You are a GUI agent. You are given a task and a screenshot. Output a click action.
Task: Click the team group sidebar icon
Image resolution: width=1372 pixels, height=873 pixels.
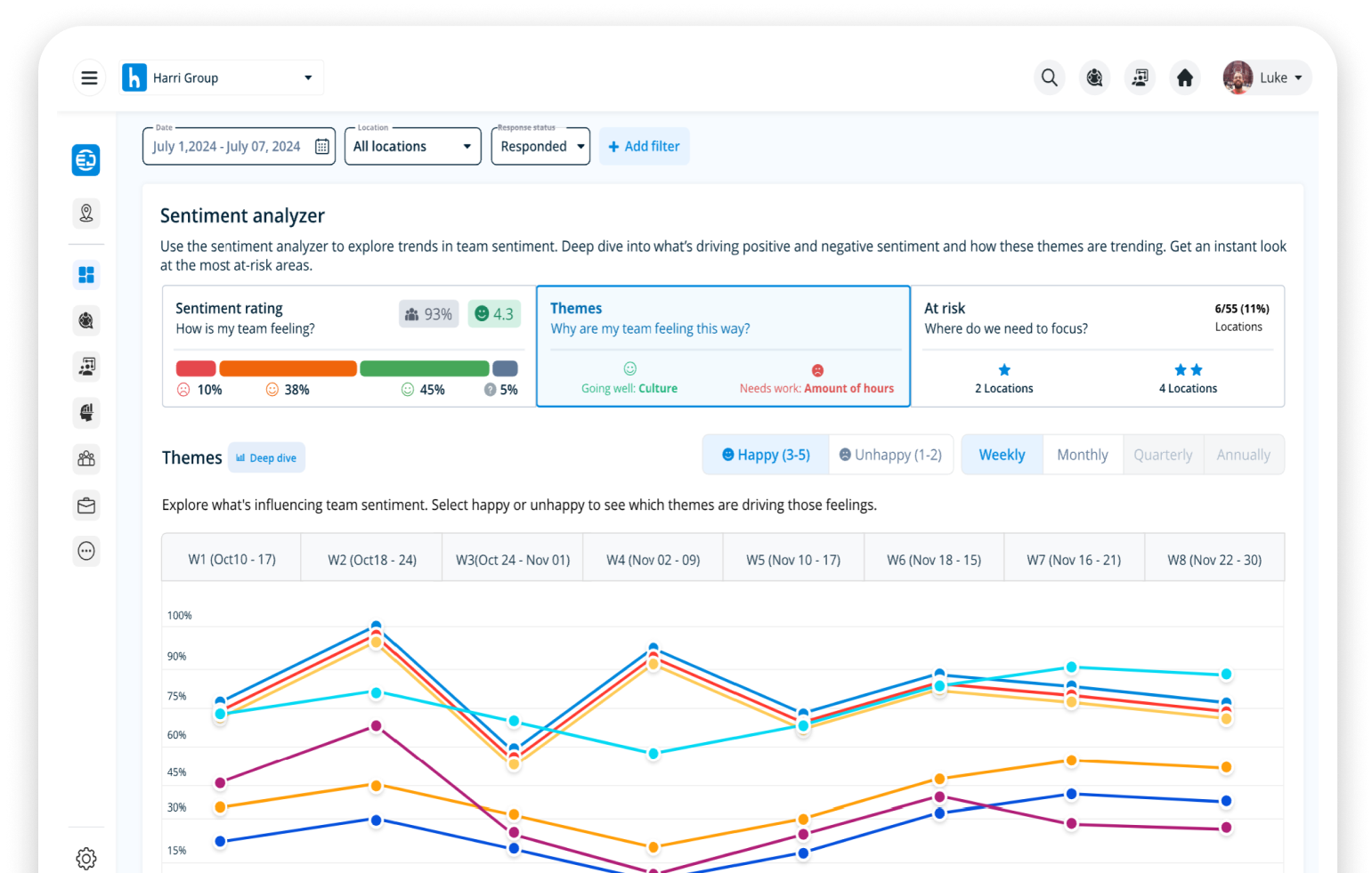(x=86, y=459)
